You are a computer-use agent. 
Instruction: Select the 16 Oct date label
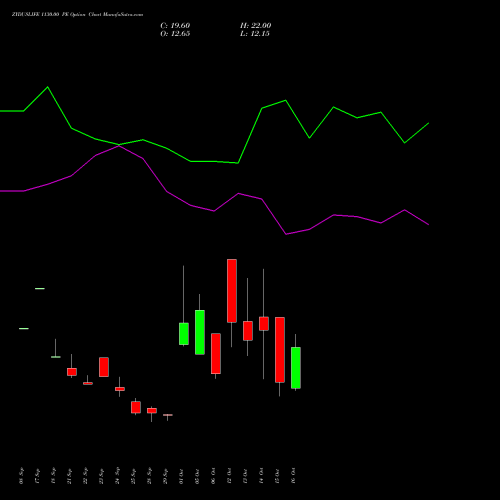294,476
